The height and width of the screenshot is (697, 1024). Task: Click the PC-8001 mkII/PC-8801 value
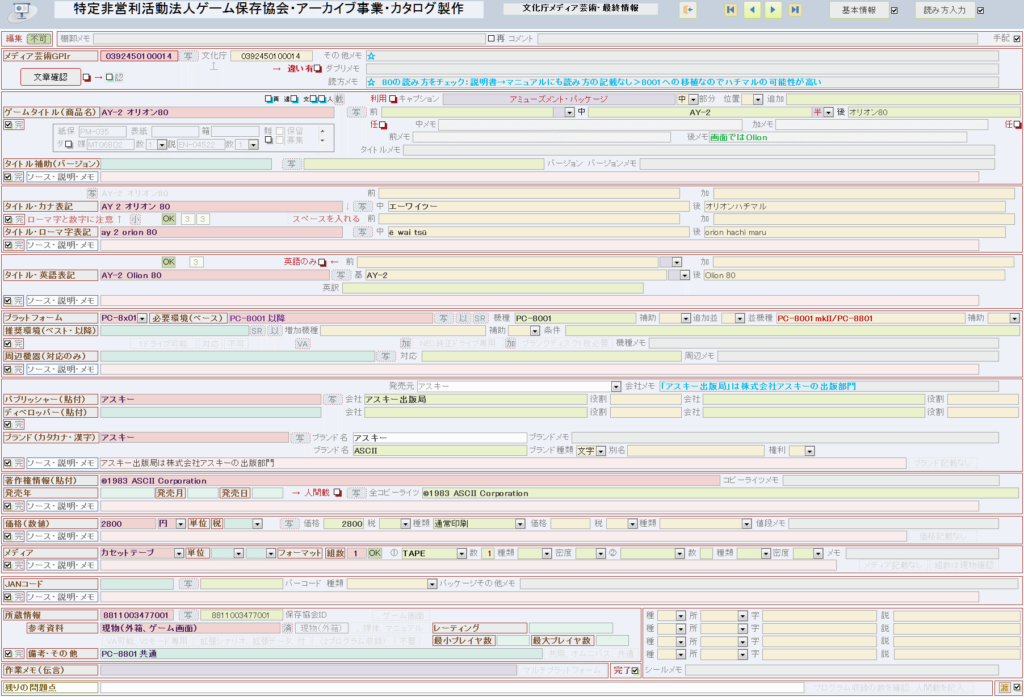(x=824, y=318)
